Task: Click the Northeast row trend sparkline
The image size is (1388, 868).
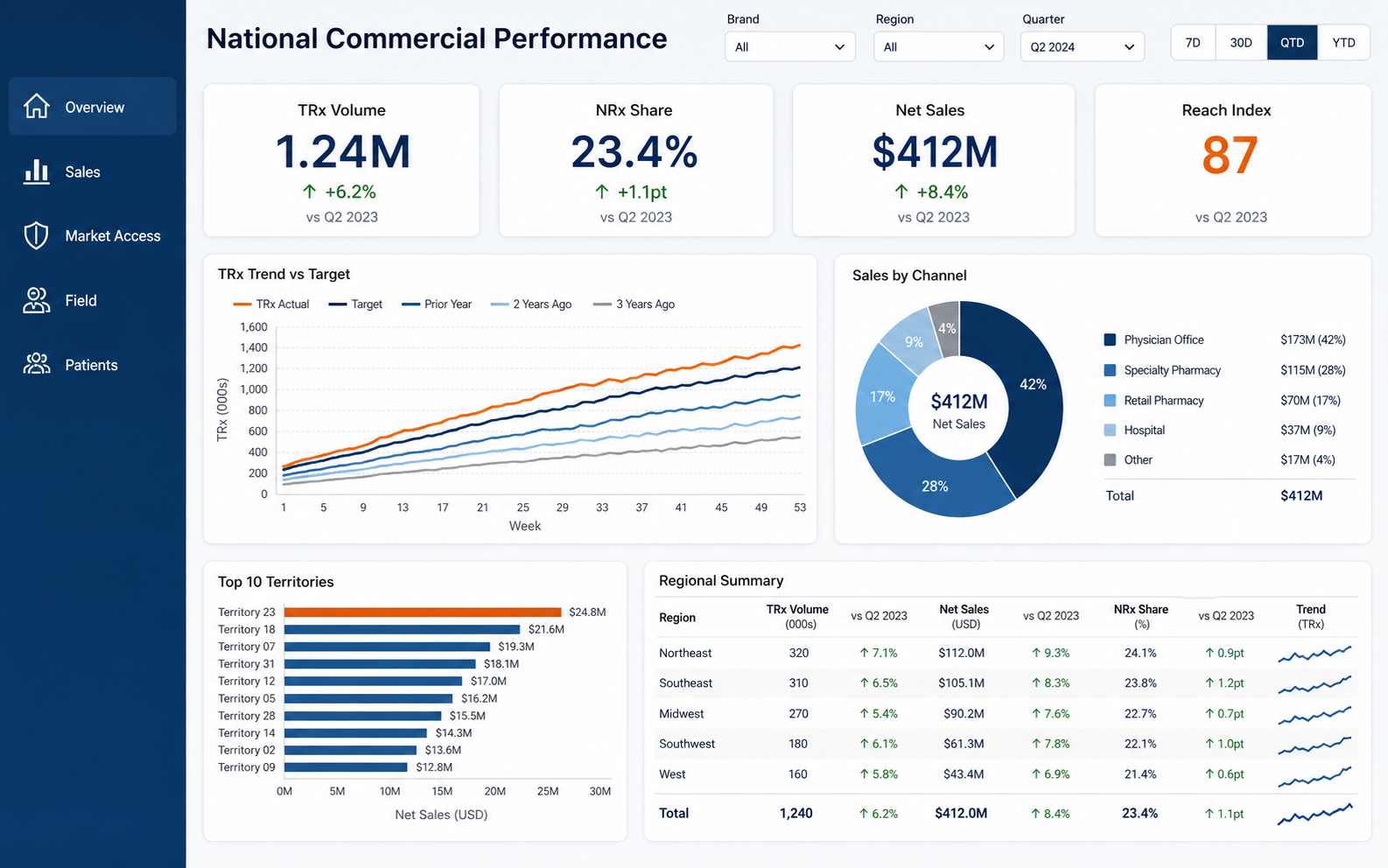Action: coord(1314,654)
